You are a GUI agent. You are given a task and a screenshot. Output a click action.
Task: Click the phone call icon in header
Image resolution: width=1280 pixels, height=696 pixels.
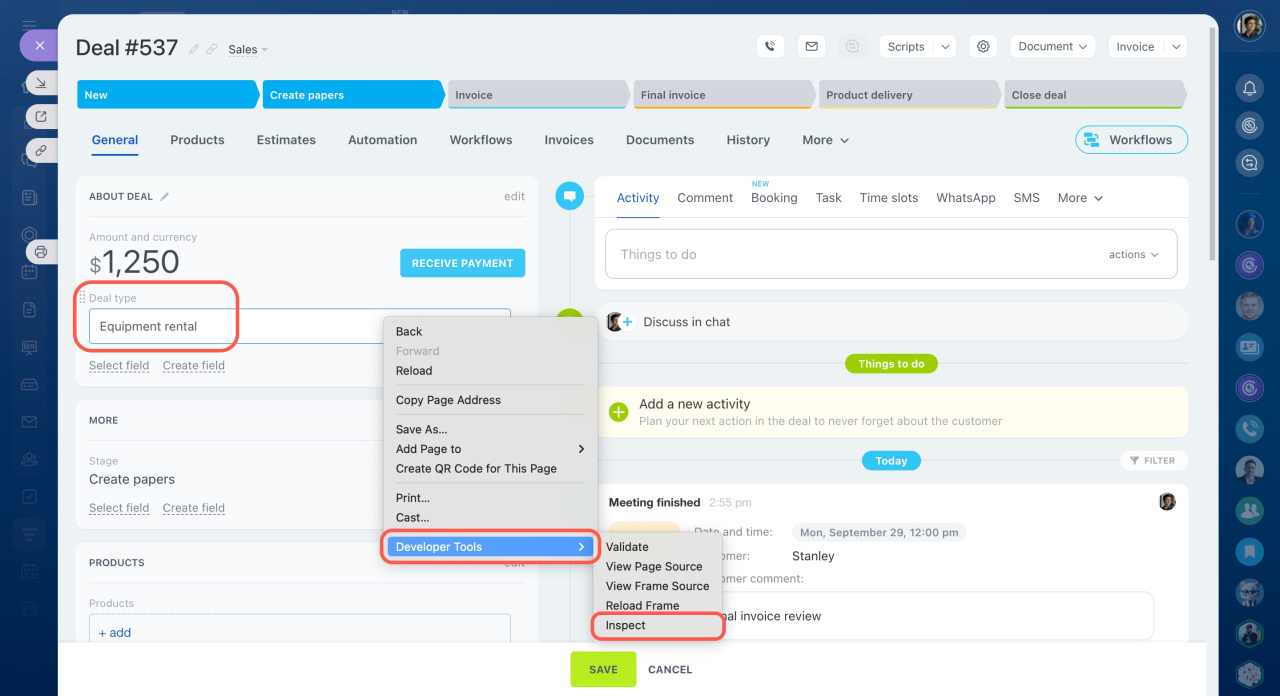point(769,46)
